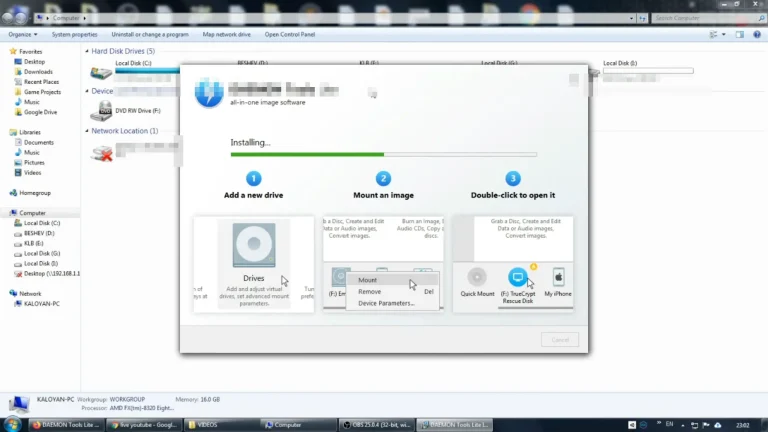Click the cloud icon in system tray
Viewport: 768px width, 432px height.
[x=718, y=425]
